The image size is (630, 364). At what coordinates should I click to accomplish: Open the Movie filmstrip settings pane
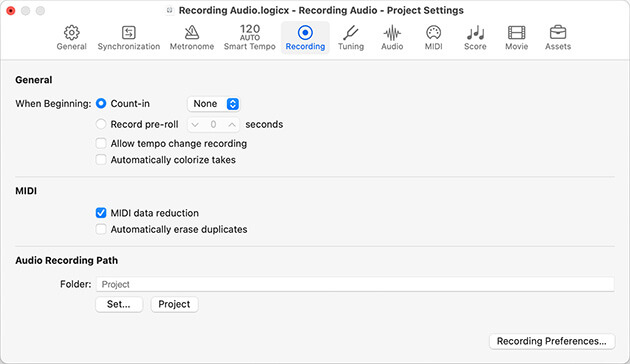(517, 38)
